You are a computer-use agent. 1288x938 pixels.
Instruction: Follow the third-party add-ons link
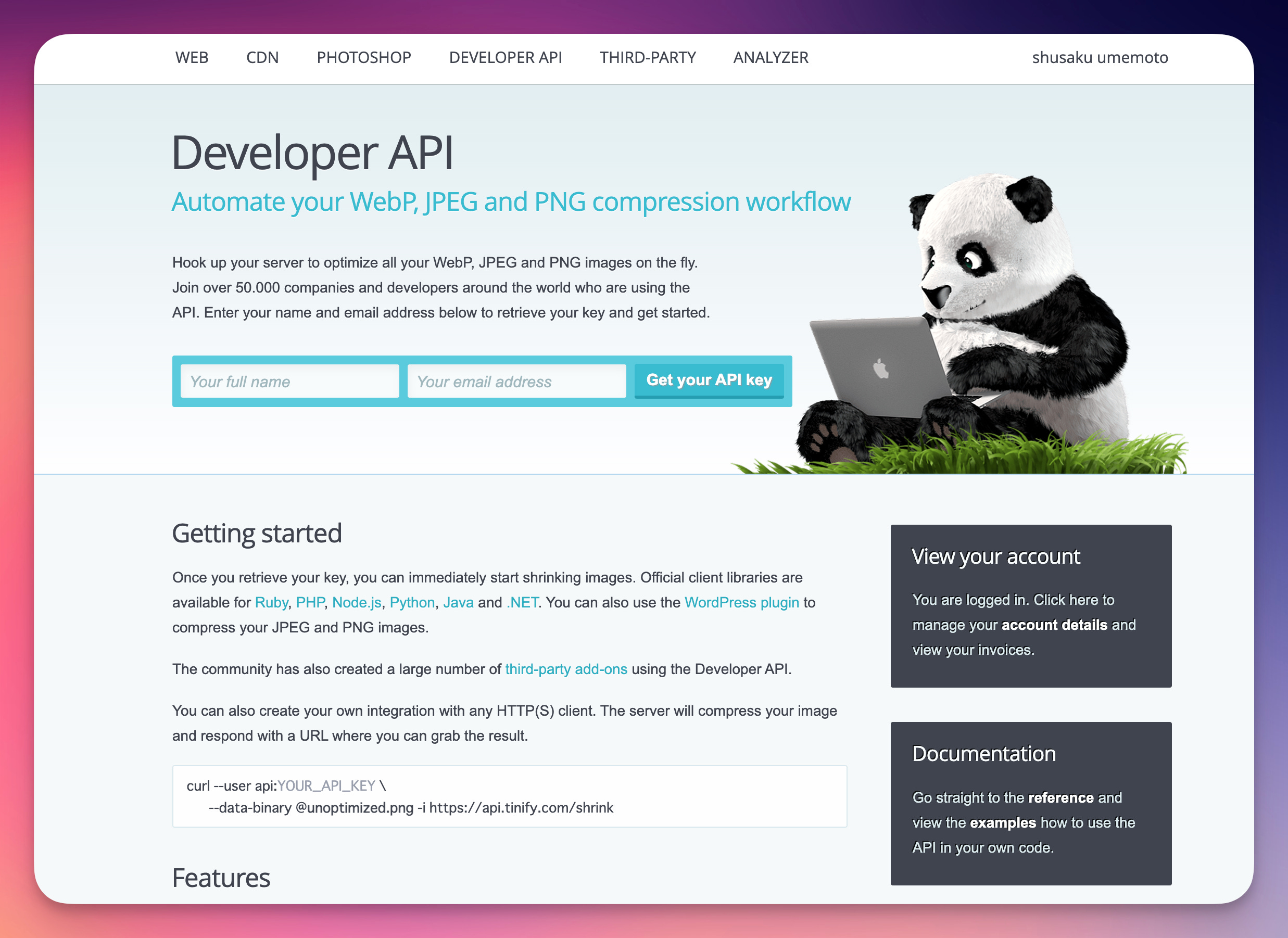tap(566, 669)
